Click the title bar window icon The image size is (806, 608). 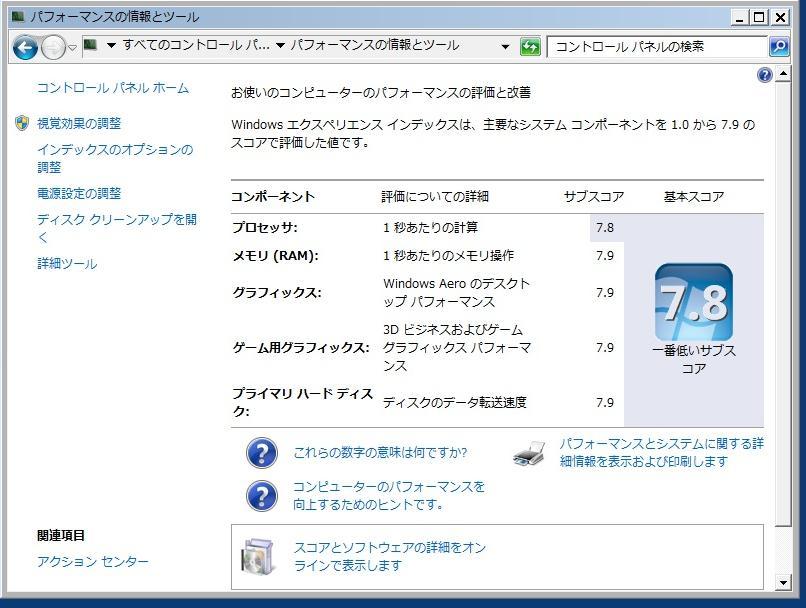click(x=17, y=17)
